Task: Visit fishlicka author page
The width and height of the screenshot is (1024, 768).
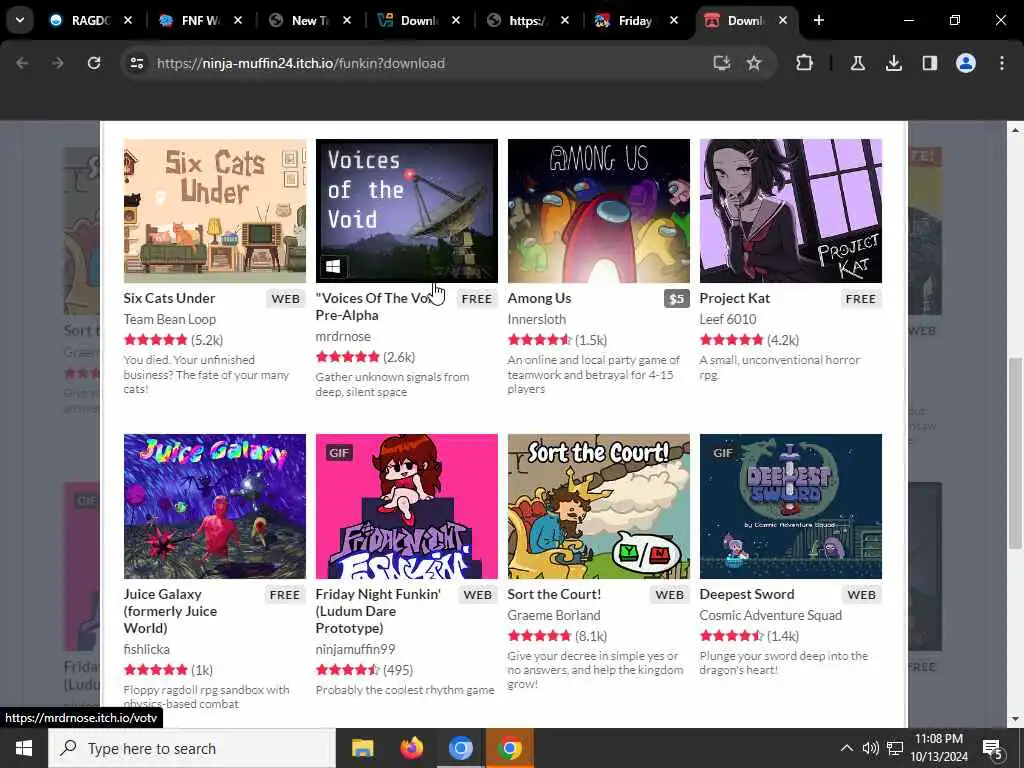Action: pos(146,649)
